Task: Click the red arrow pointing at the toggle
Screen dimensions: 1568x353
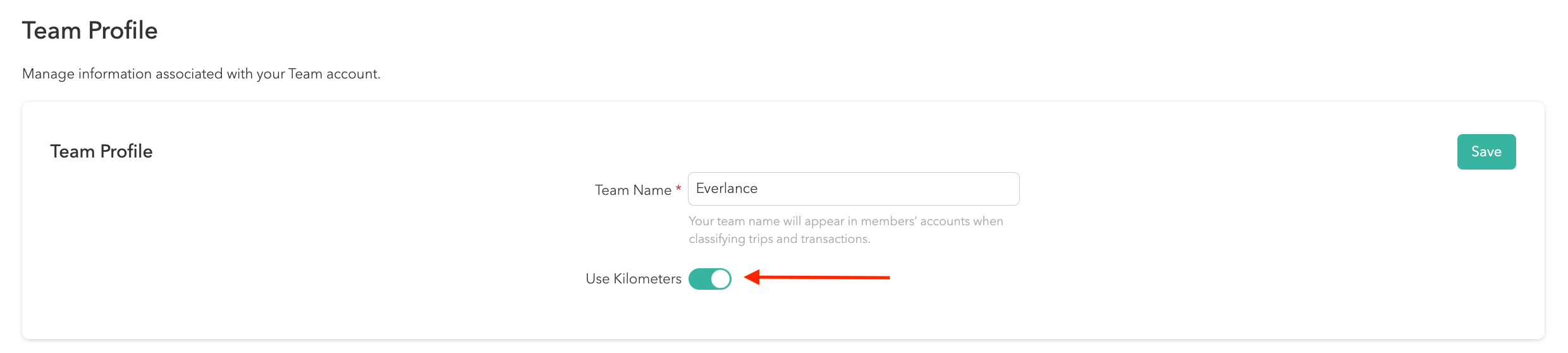Action: pos(822,277)
